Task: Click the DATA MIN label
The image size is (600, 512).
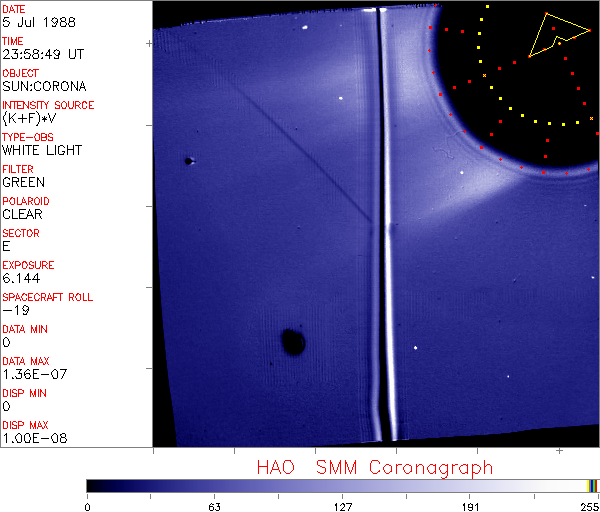Action: click(25, 329)
